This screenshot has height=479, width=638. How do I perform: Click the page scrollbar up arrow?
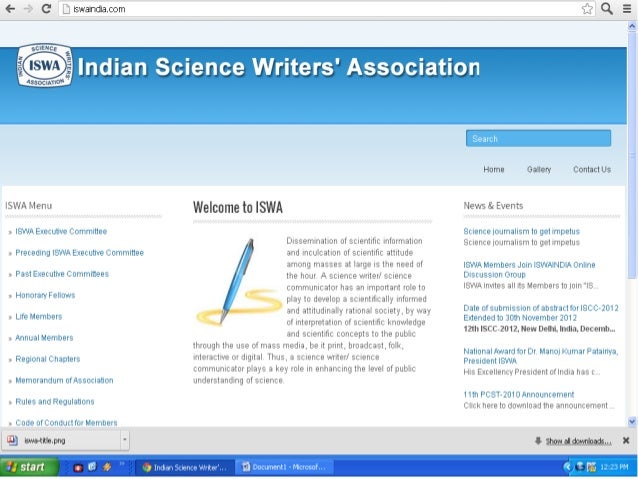[x=632, y=26]
